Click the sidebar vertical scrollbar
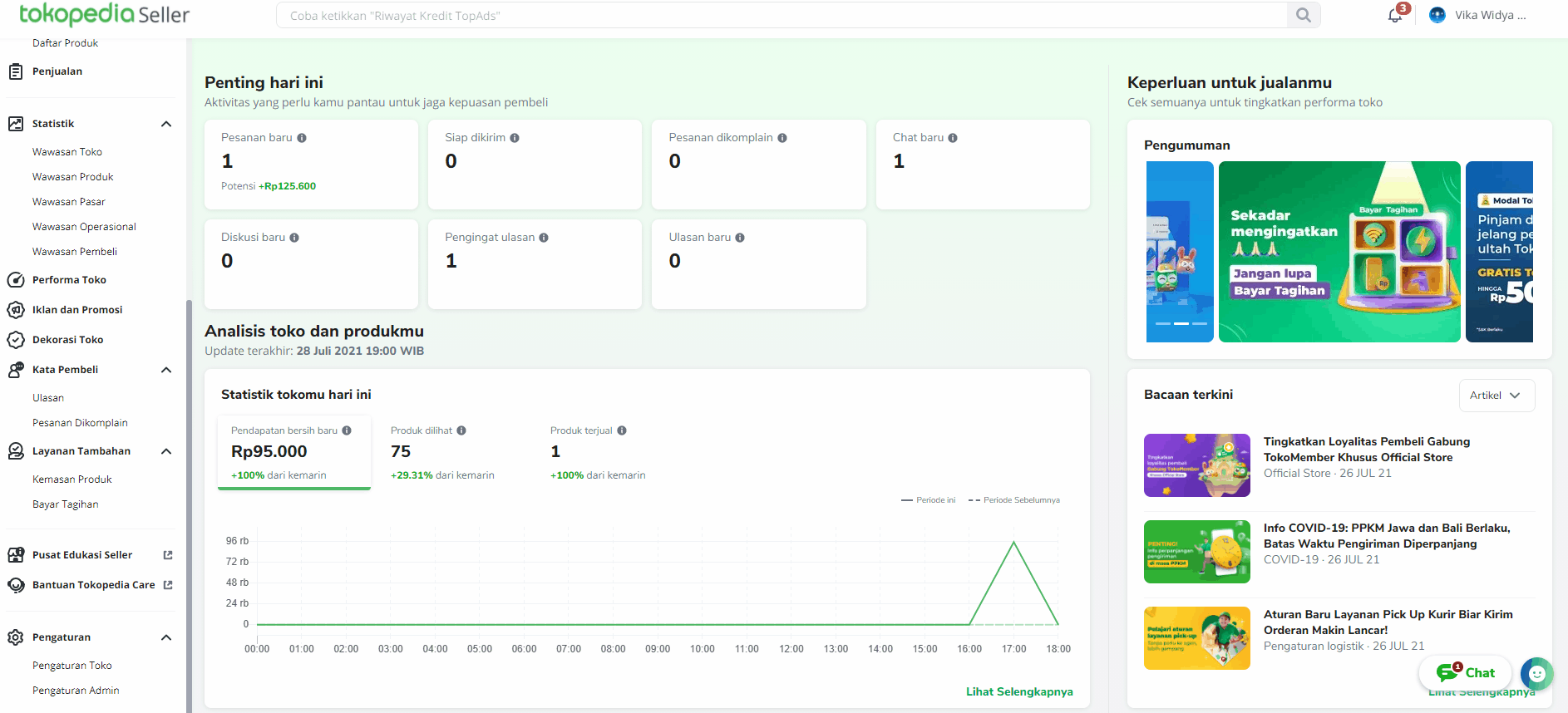This screenshot has height=713, width=1568. pos(189,506)
